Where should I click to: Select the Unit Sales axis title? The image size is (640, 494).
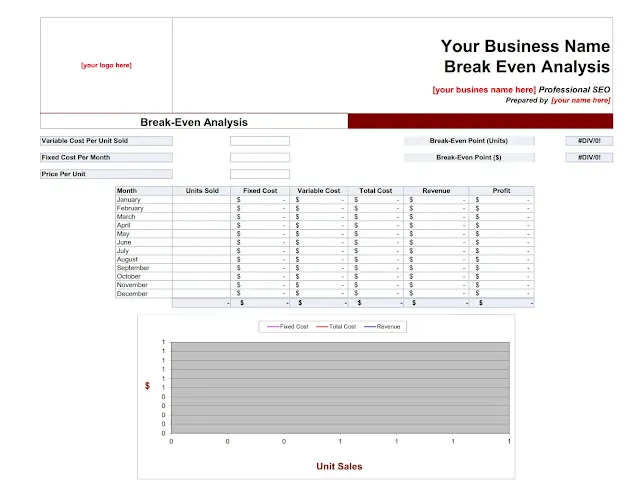339,466
